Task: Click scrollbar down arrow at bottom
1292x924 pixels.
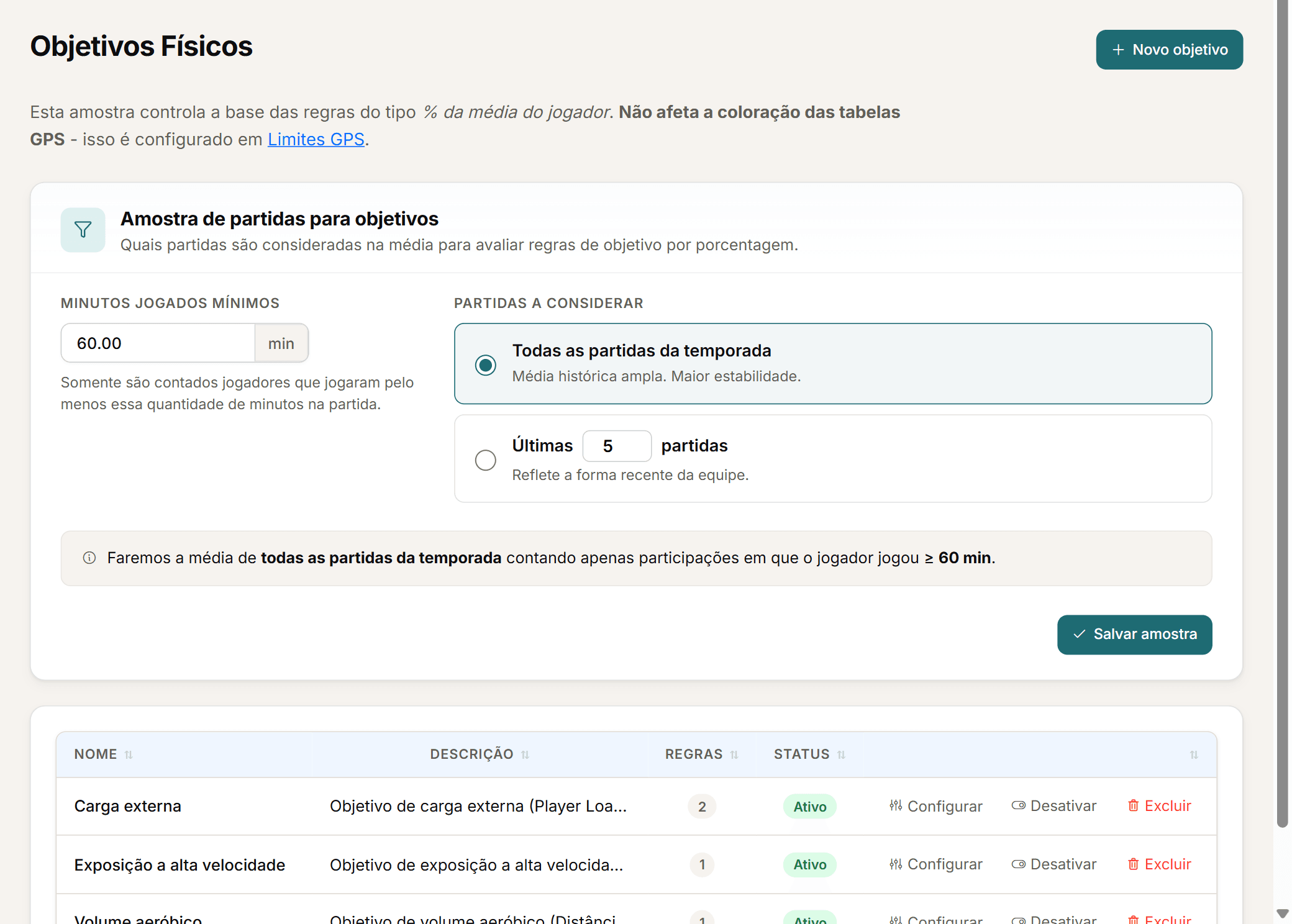Action: (1282, 913)
